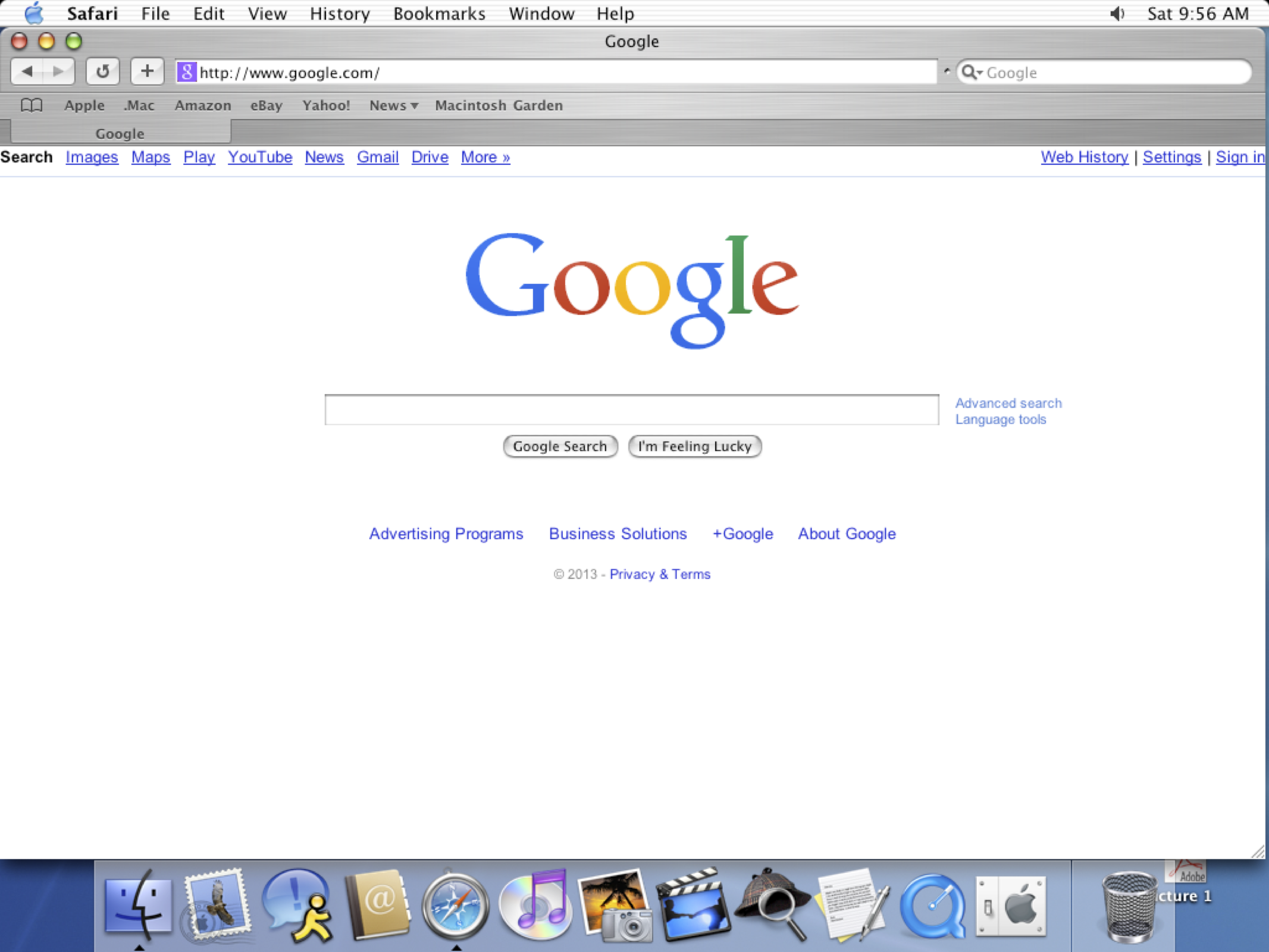Follow the YouTube link
The image size is (1269, 952).
(260, 157)
